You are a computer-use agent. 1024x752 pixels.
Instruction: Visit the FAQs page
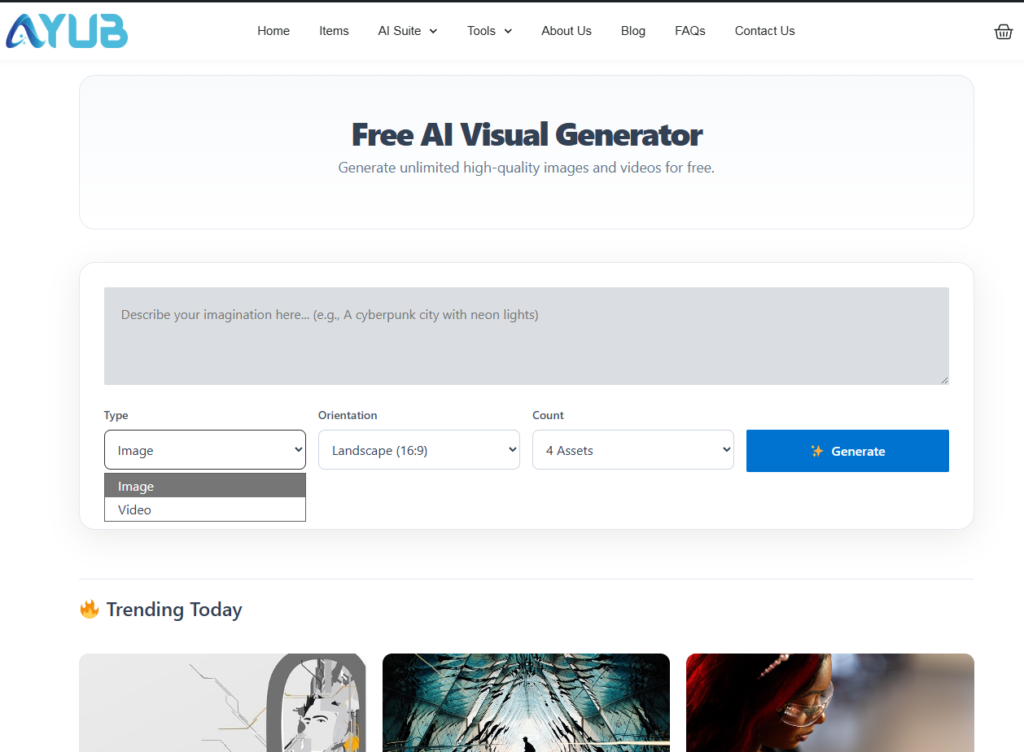pos(690,31)
